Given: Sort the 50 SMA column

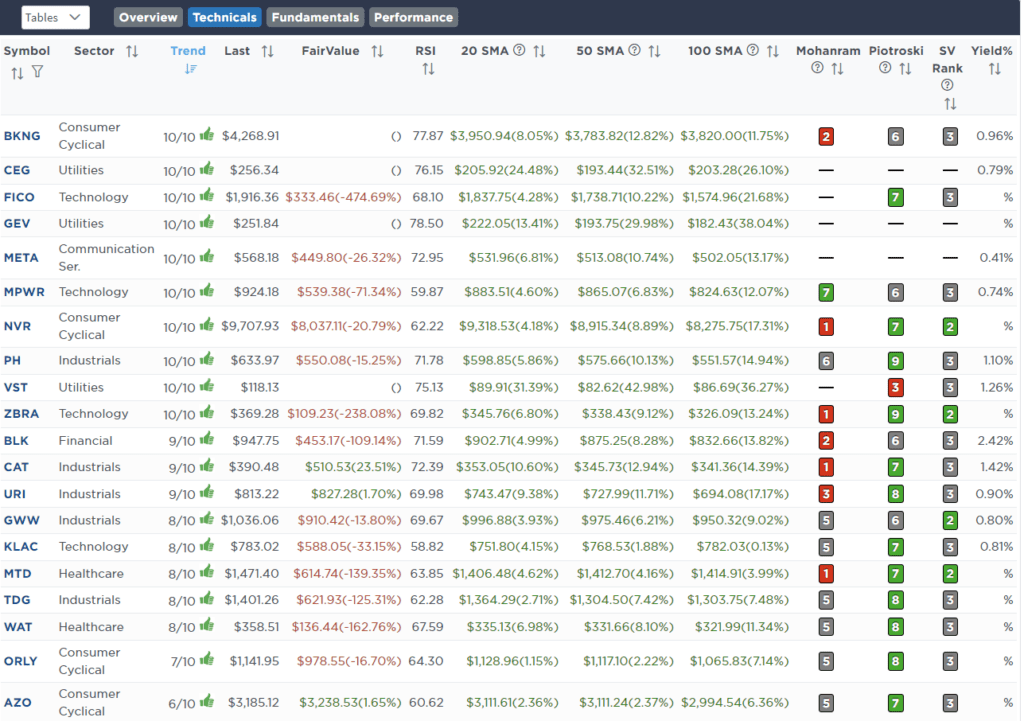Looking at the screenshot, I should 654,51.
